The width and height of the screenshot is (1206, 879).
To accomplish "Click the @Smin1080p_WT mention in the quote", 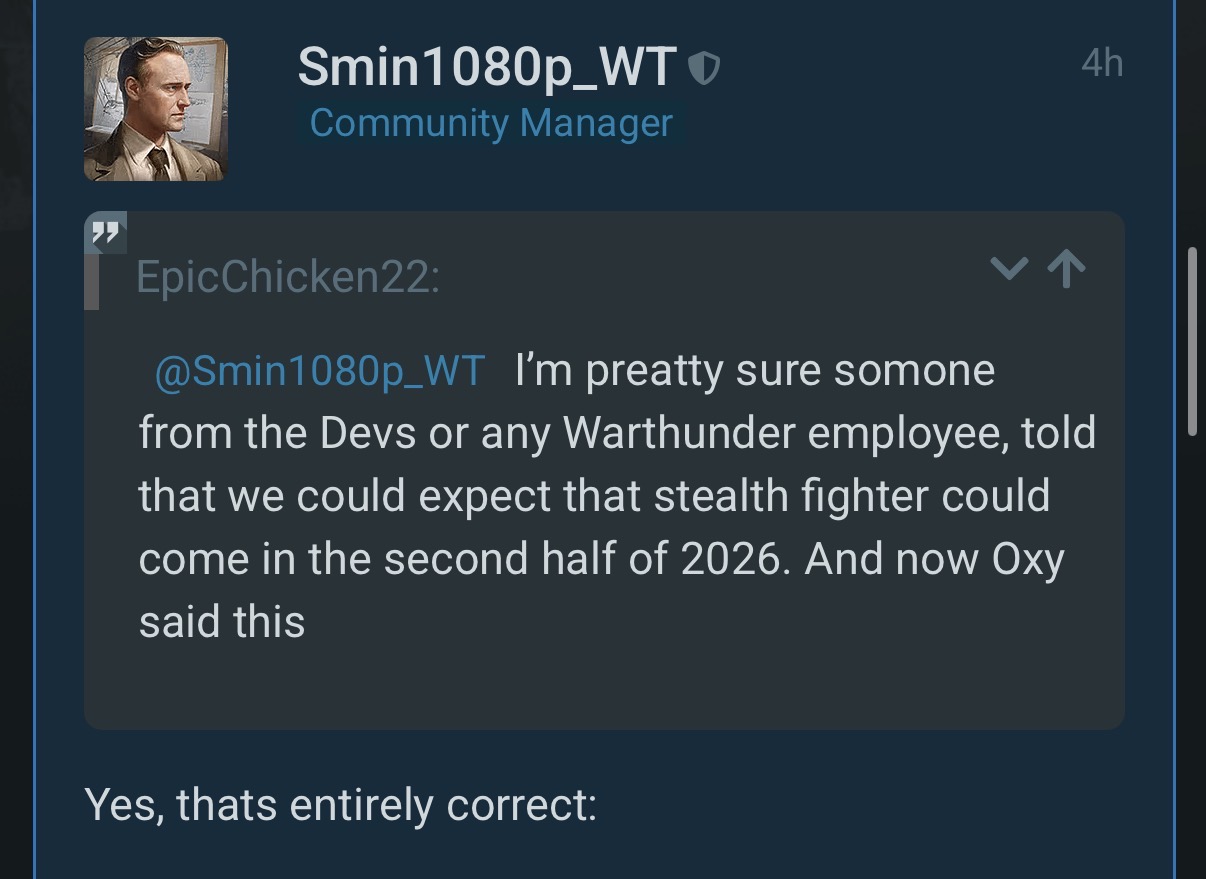I will tap(320, 371).
